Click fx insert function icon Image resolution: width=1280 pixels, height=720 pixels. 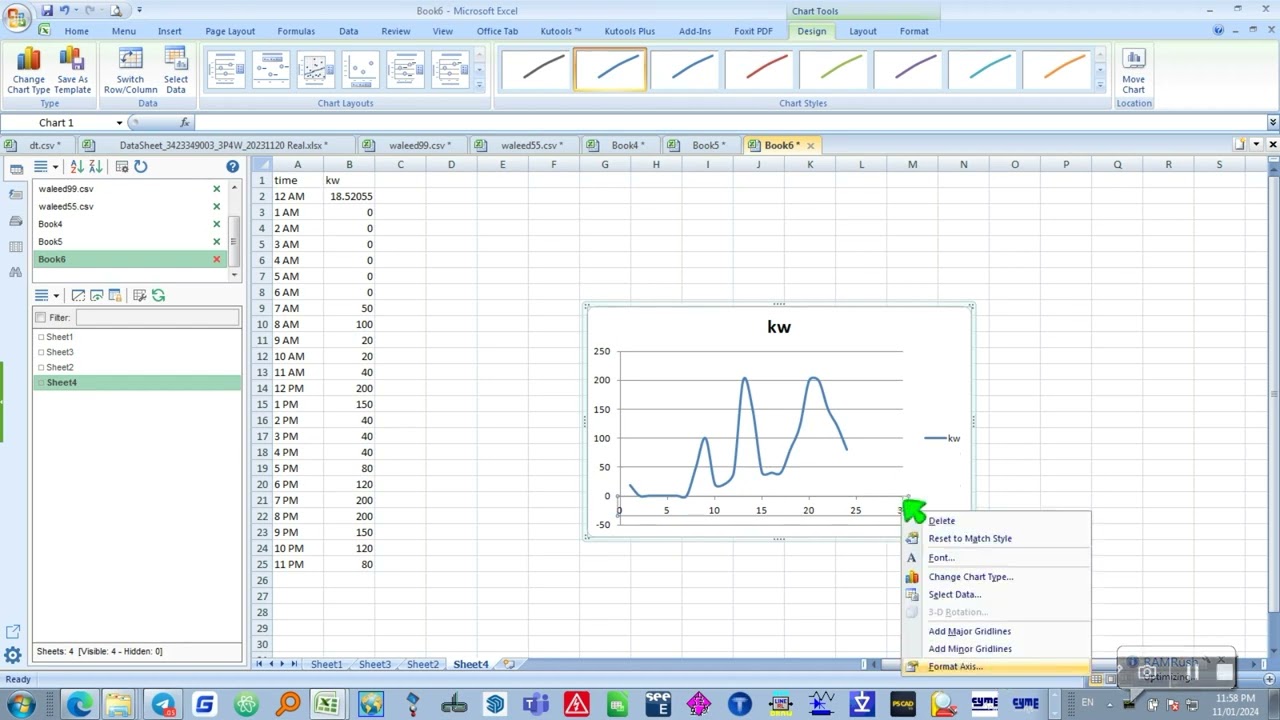click(185, 122)
